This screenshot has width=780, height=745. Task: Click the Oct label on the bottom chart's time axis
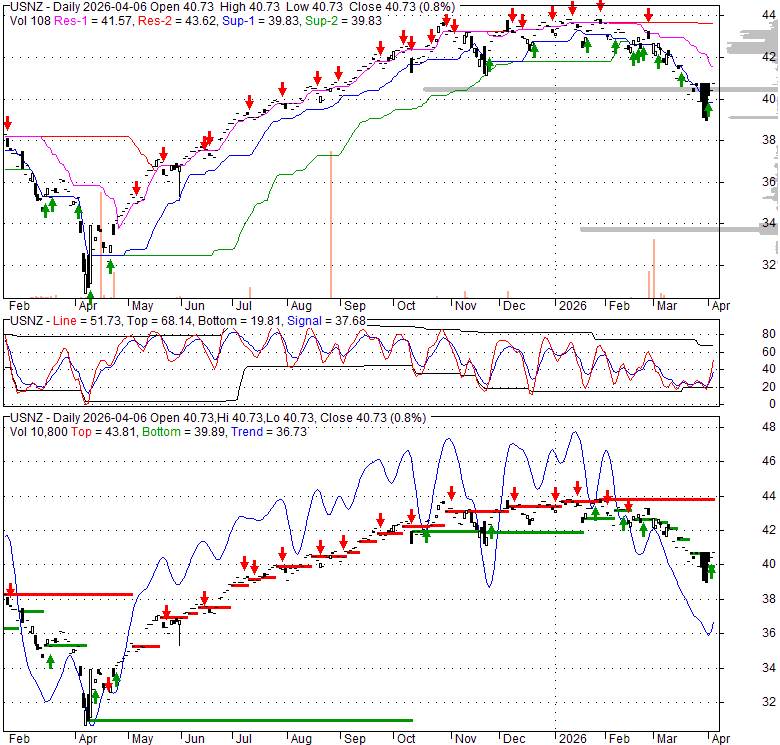[x=407, y=738]
